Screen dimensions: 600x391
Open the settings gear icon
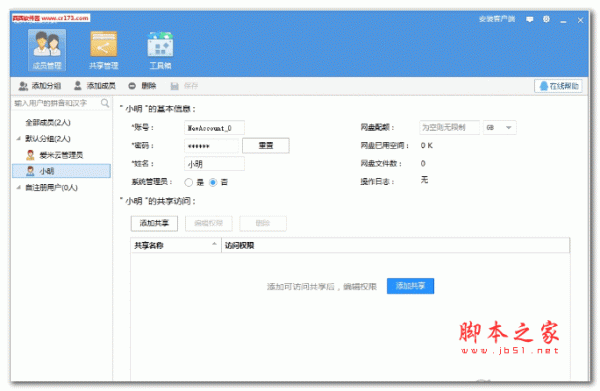pos(546,19)
